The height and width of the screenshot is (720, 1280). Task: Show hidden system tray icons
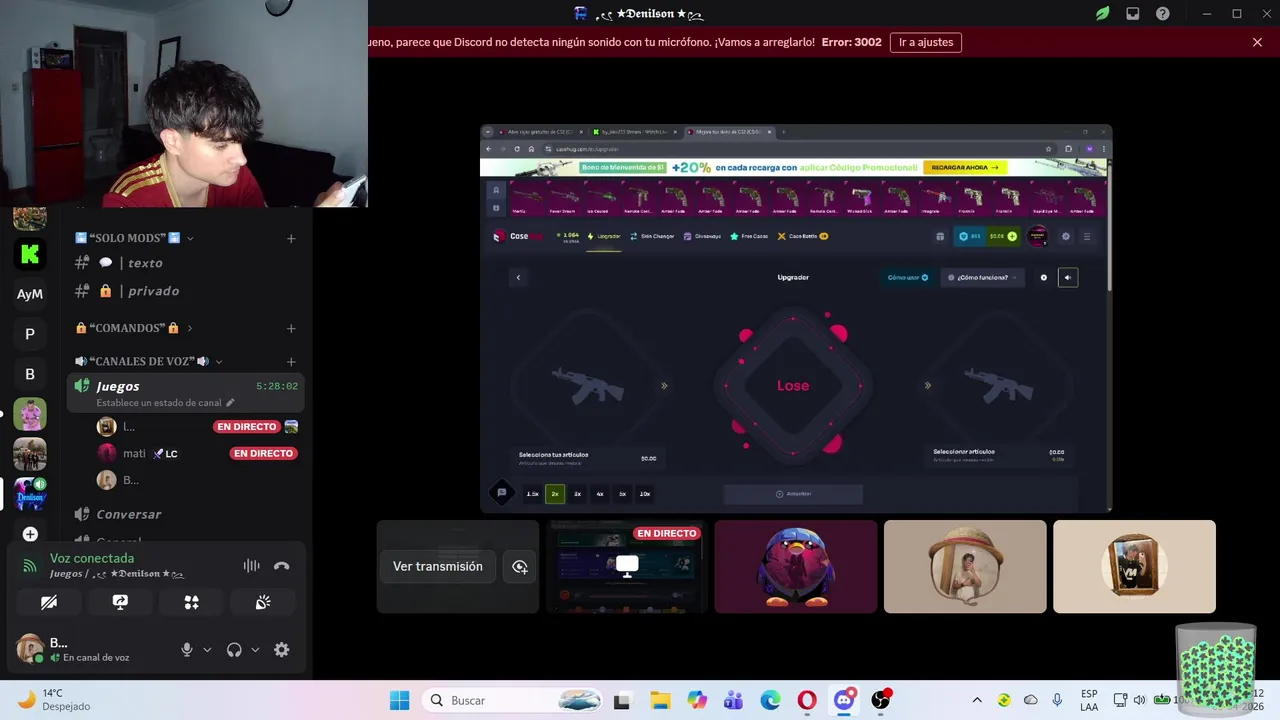(x=977, y=700)
